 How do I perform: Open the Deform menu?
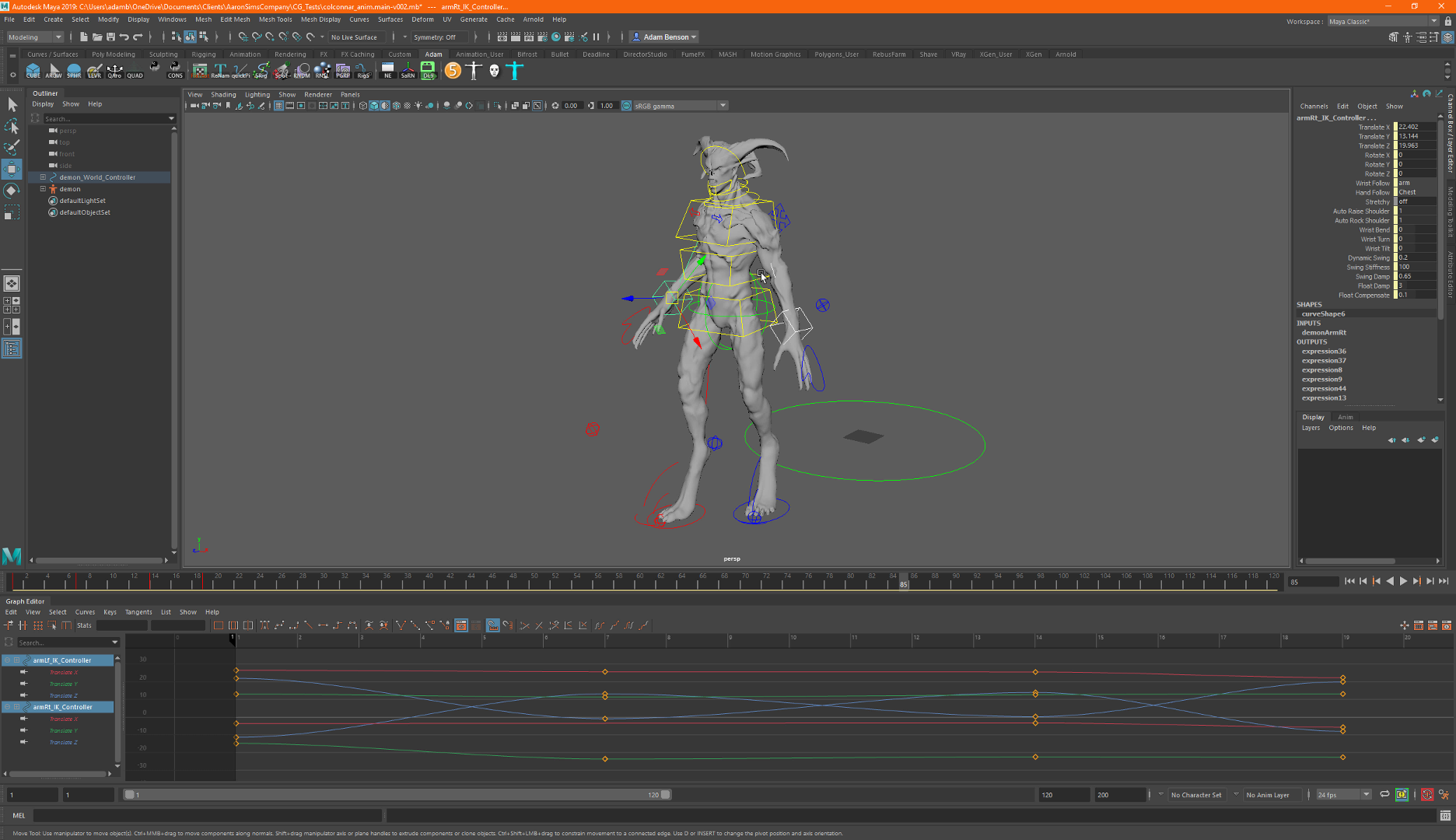point(422,19)
